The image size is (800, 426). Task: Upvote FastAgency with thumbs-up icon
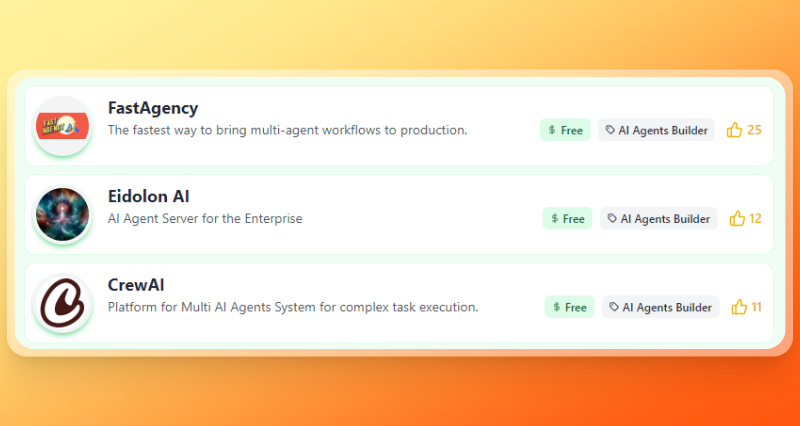point(734,130)
